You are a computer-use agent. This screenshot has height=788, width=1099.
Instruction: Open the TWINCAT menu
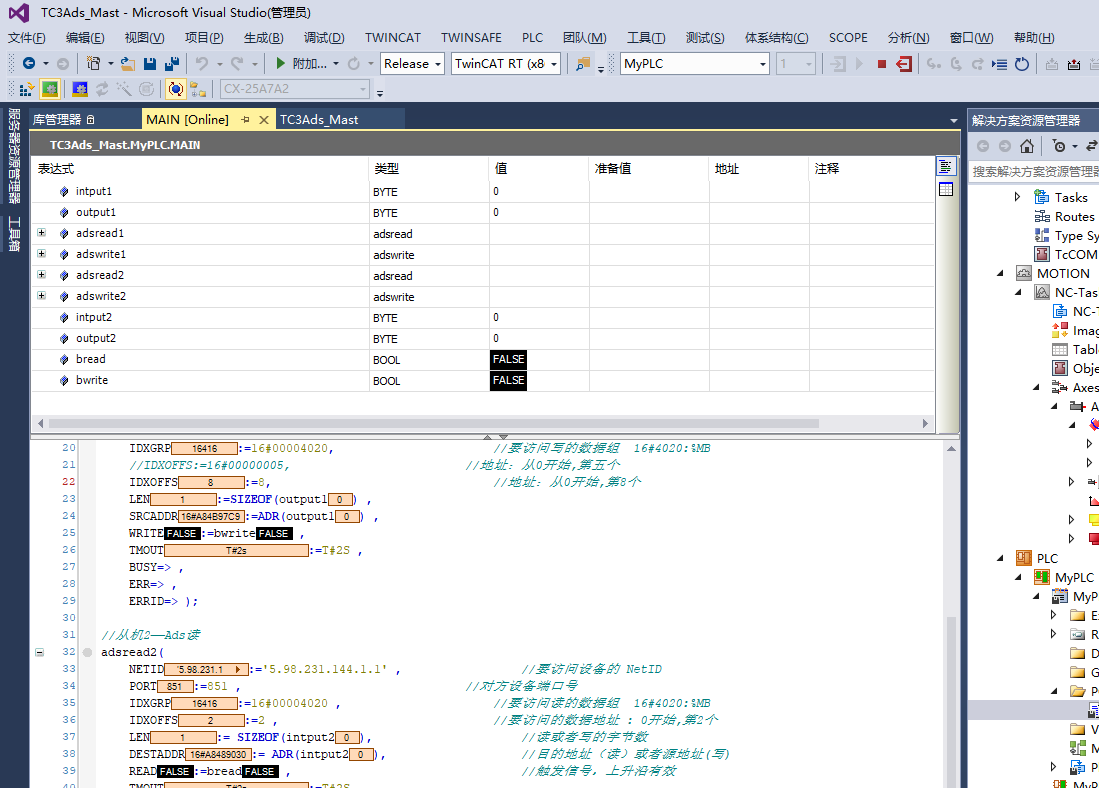(x=392, y=38)
